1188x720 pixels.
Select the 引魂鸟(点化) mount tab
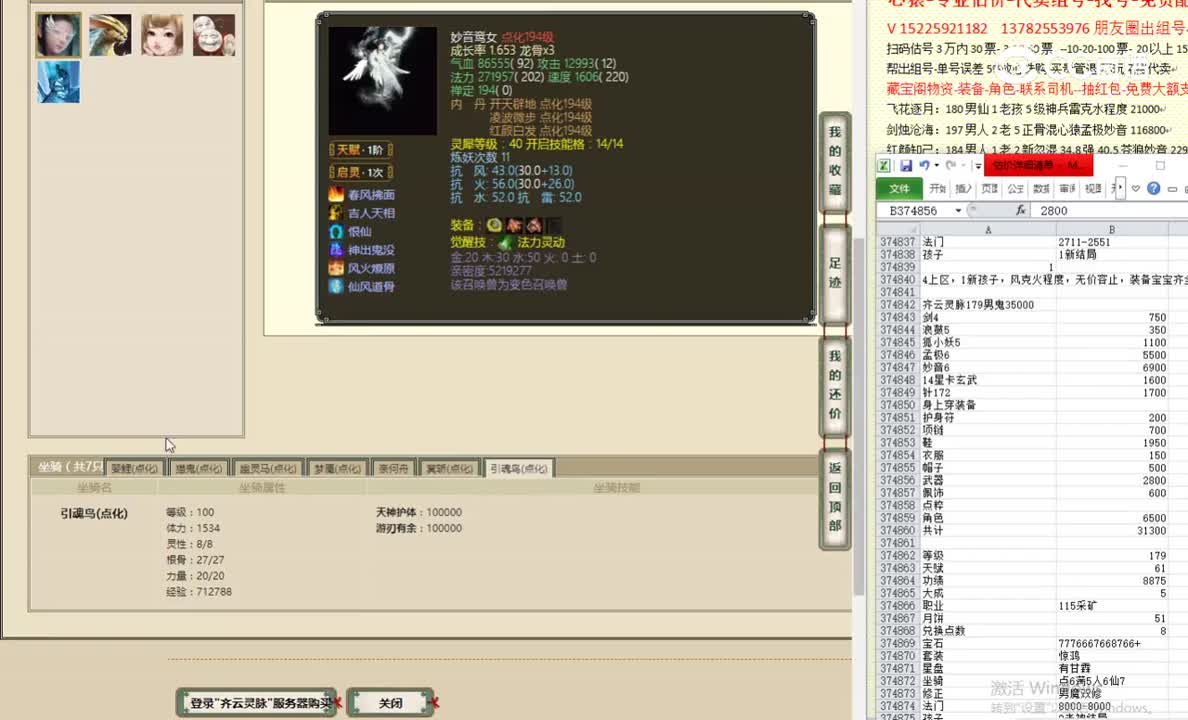519,468
